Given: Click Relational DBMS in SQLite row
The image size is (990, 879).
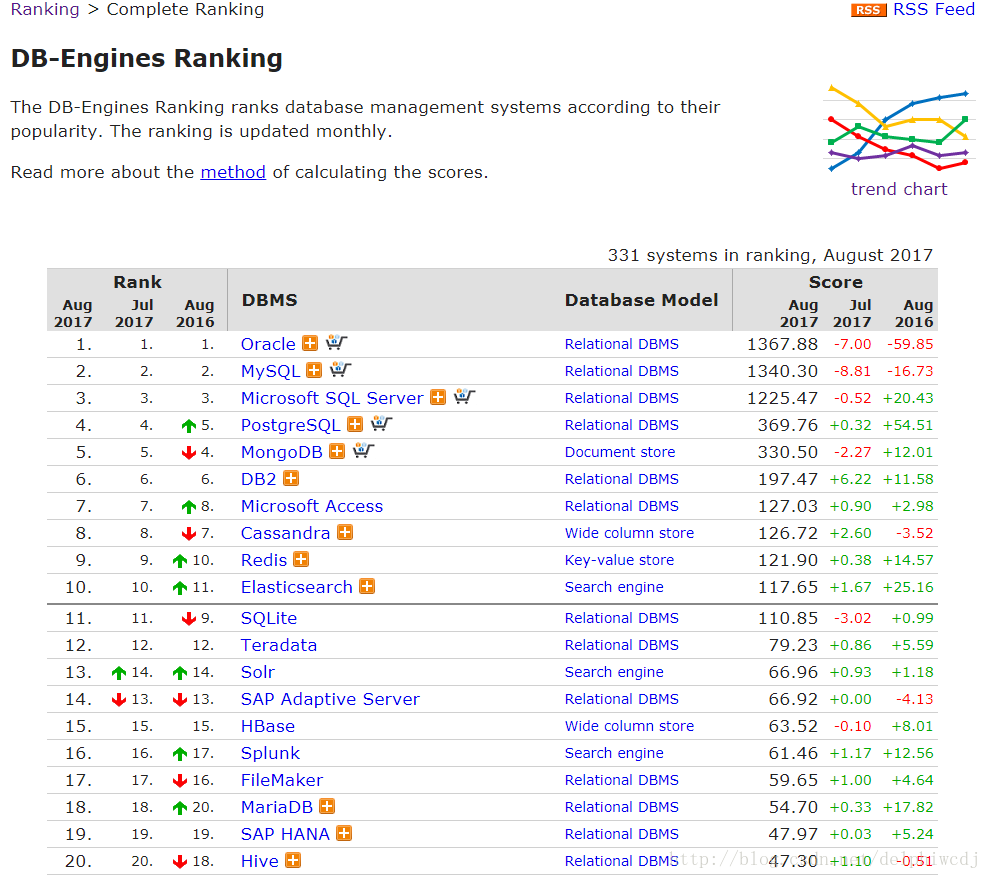Looking at the screenshot, I should click(x=622, y=618).
